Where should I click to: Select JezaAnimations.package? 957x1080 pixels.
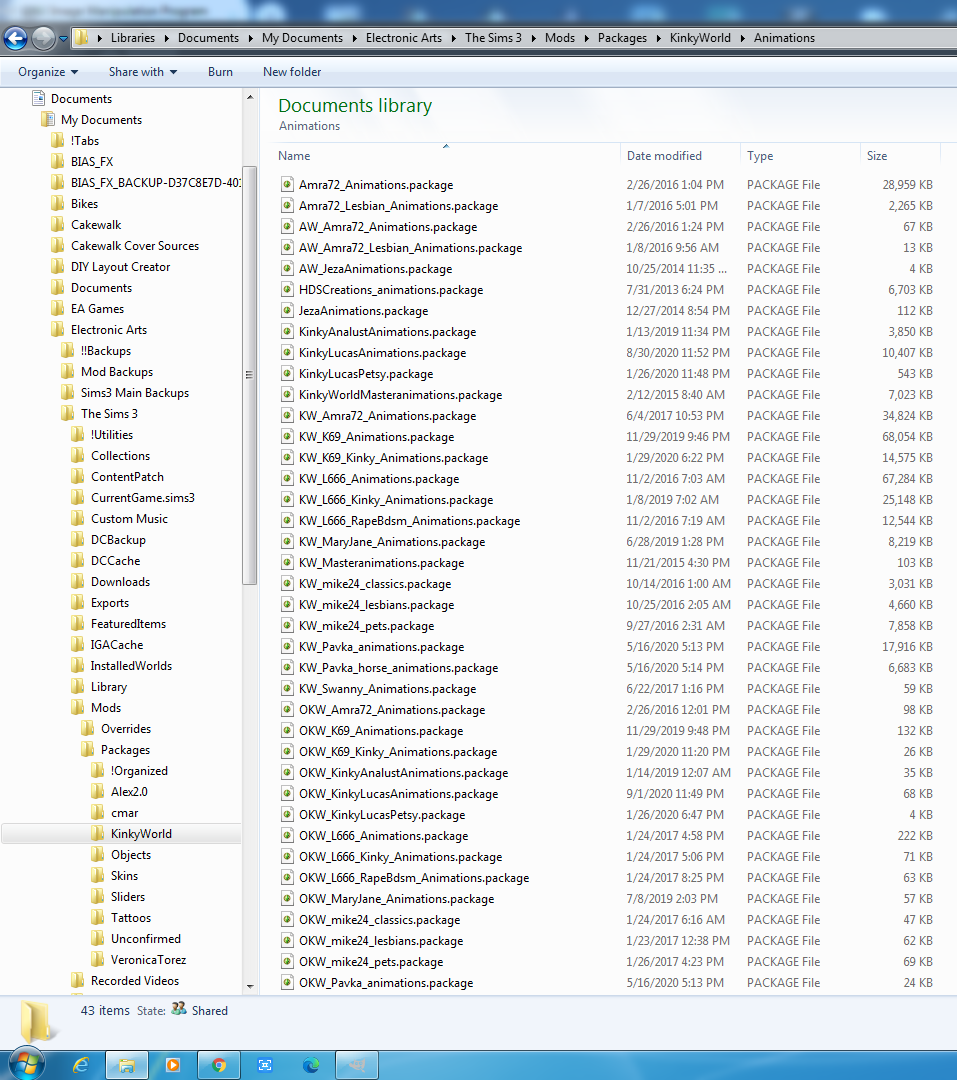pyautogui.click(x=363, y=311)
